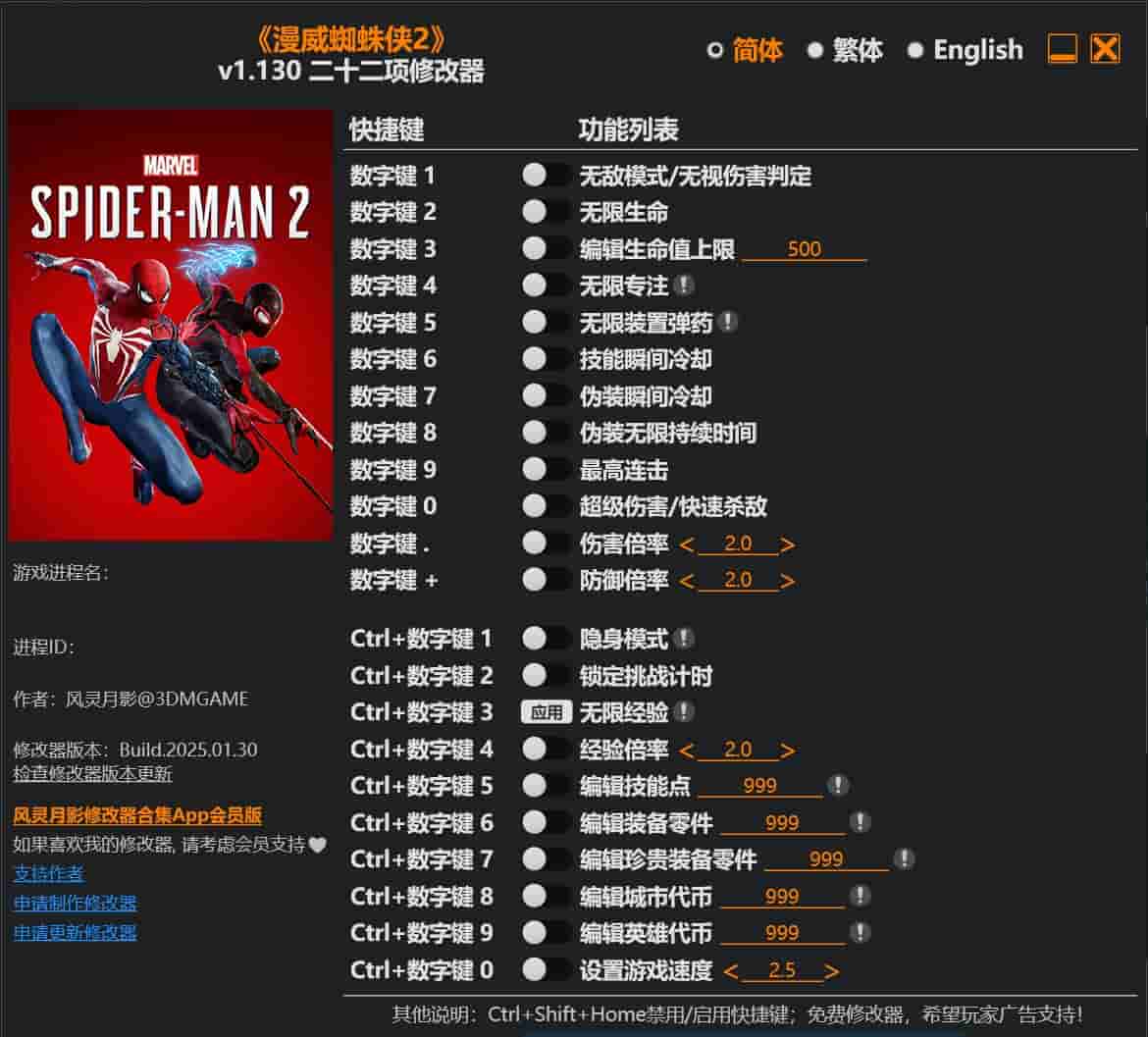Select the English language option
1148x1037 pixels.
965,50
